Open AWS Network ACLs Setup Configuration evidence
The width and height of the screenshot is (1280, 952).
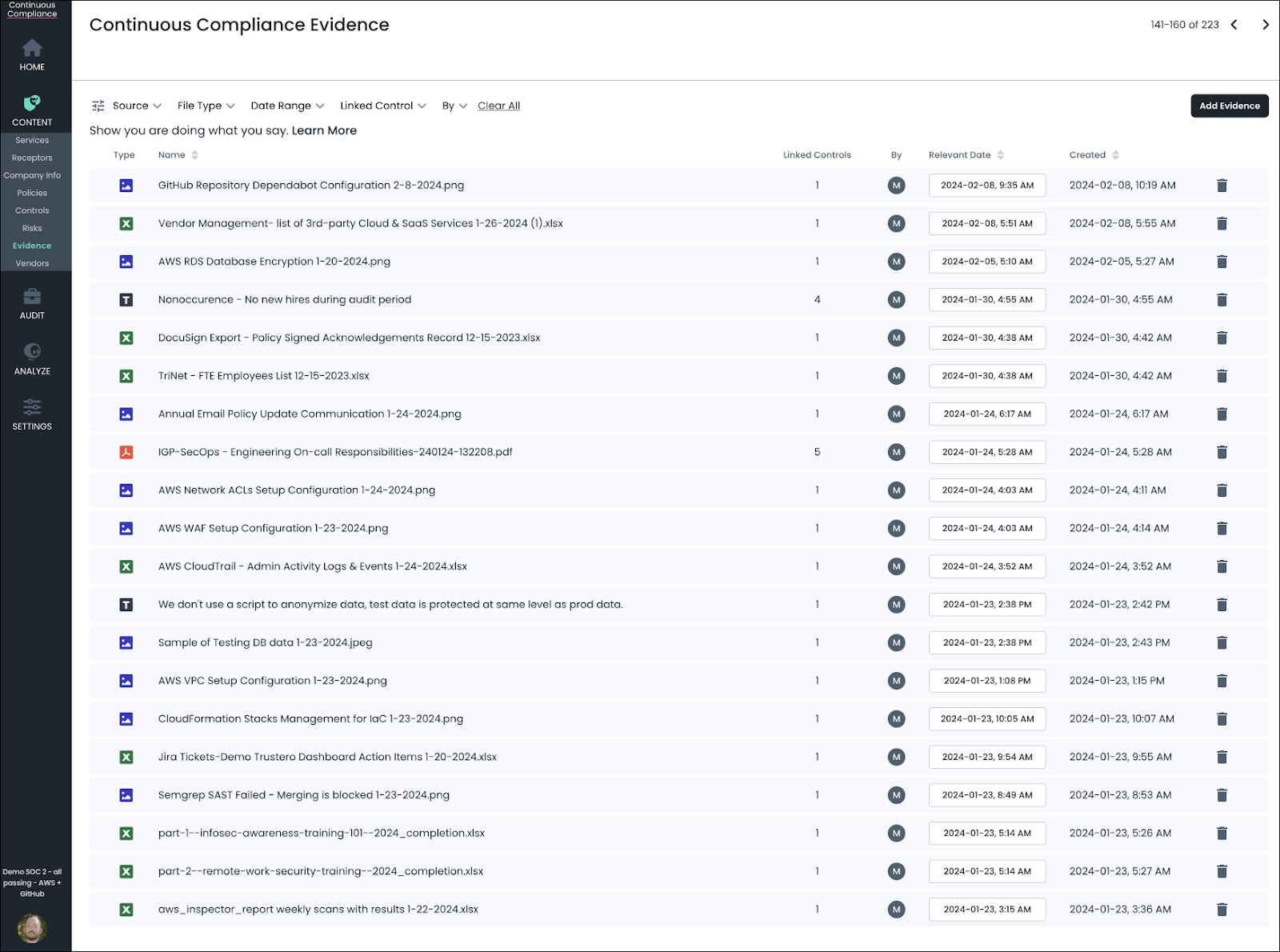tap(297, 490)
